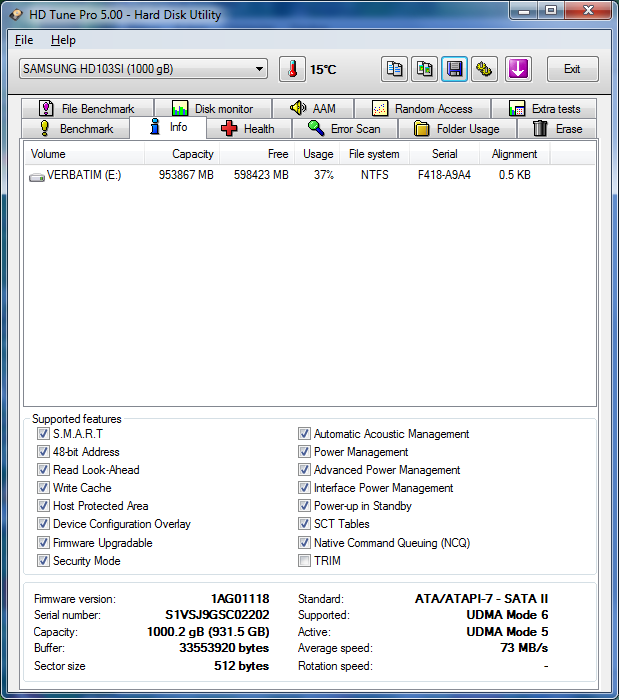The width and height of the screenshot is (619, 700).
Task: Click the floppy disk save icon
Action: click(455, 69)
